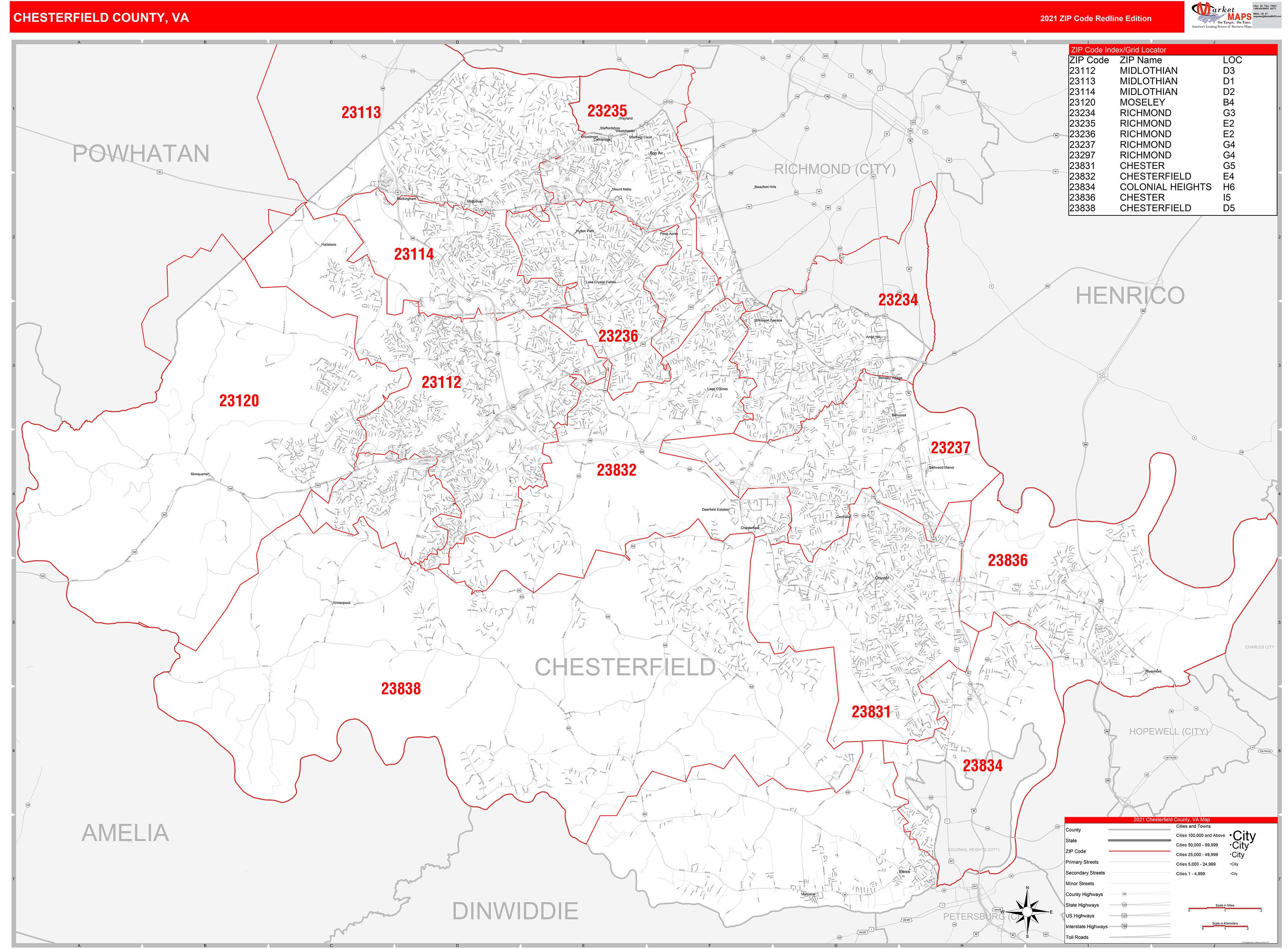This screenshot has height=949, width=1288.
Task: Click the CHESTERFIELD COUNTY, VA title
Action: click(101, 18)
